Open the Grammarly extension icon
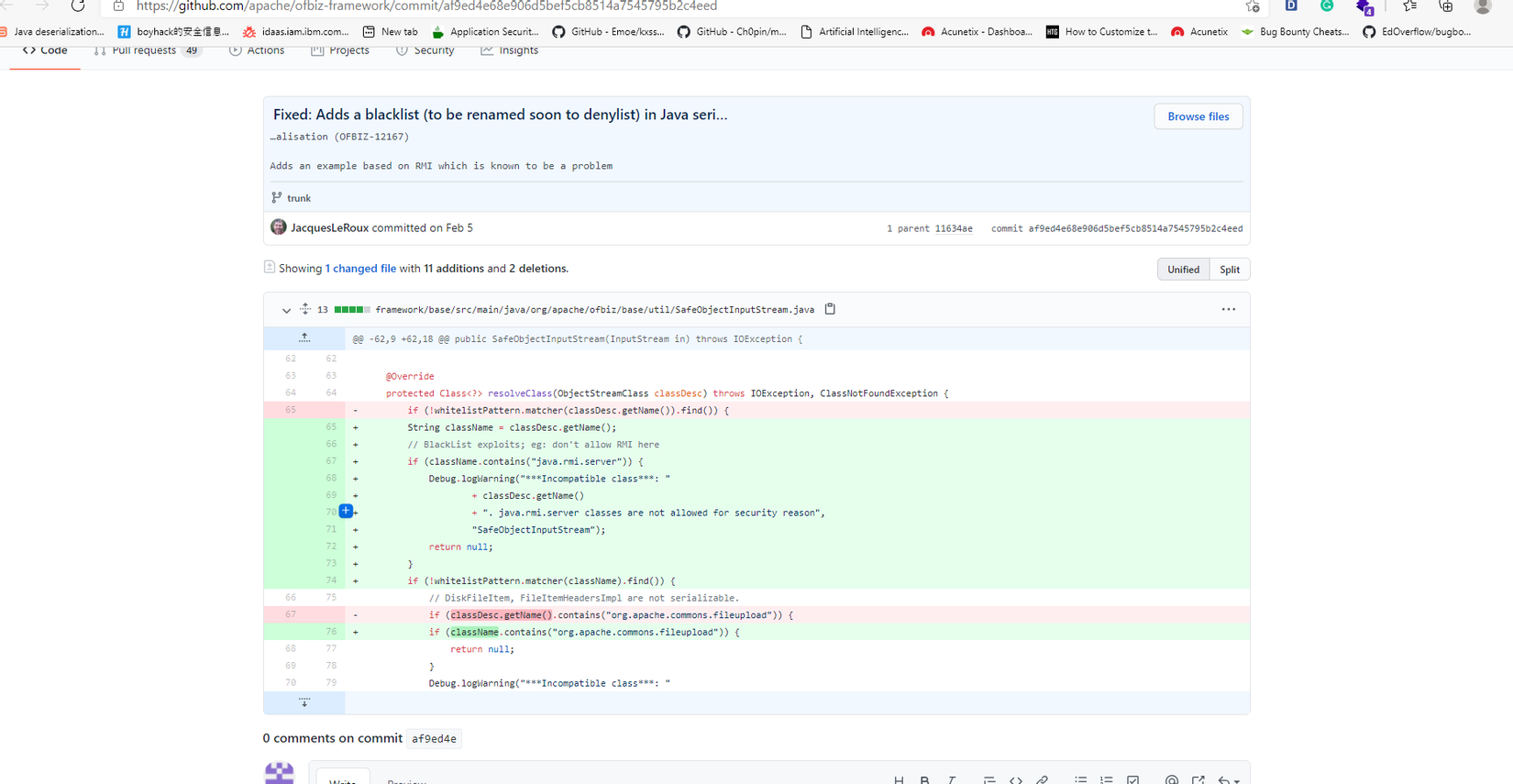The image size is (1513, 784). tap(1327, 6)
